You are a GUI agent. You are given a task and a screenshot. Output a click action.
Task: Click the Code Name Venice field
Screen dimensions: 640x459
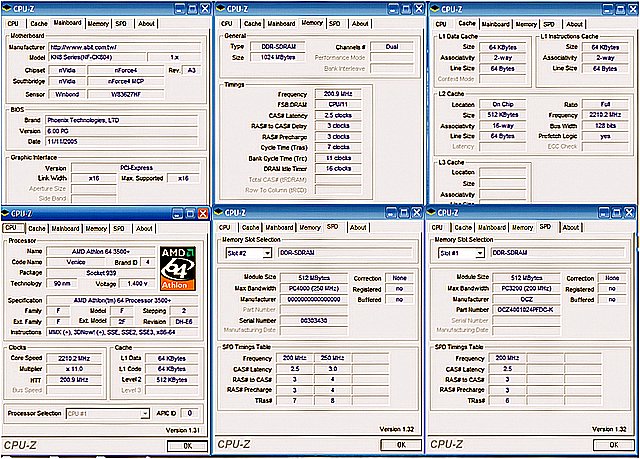tap(76, 262)
